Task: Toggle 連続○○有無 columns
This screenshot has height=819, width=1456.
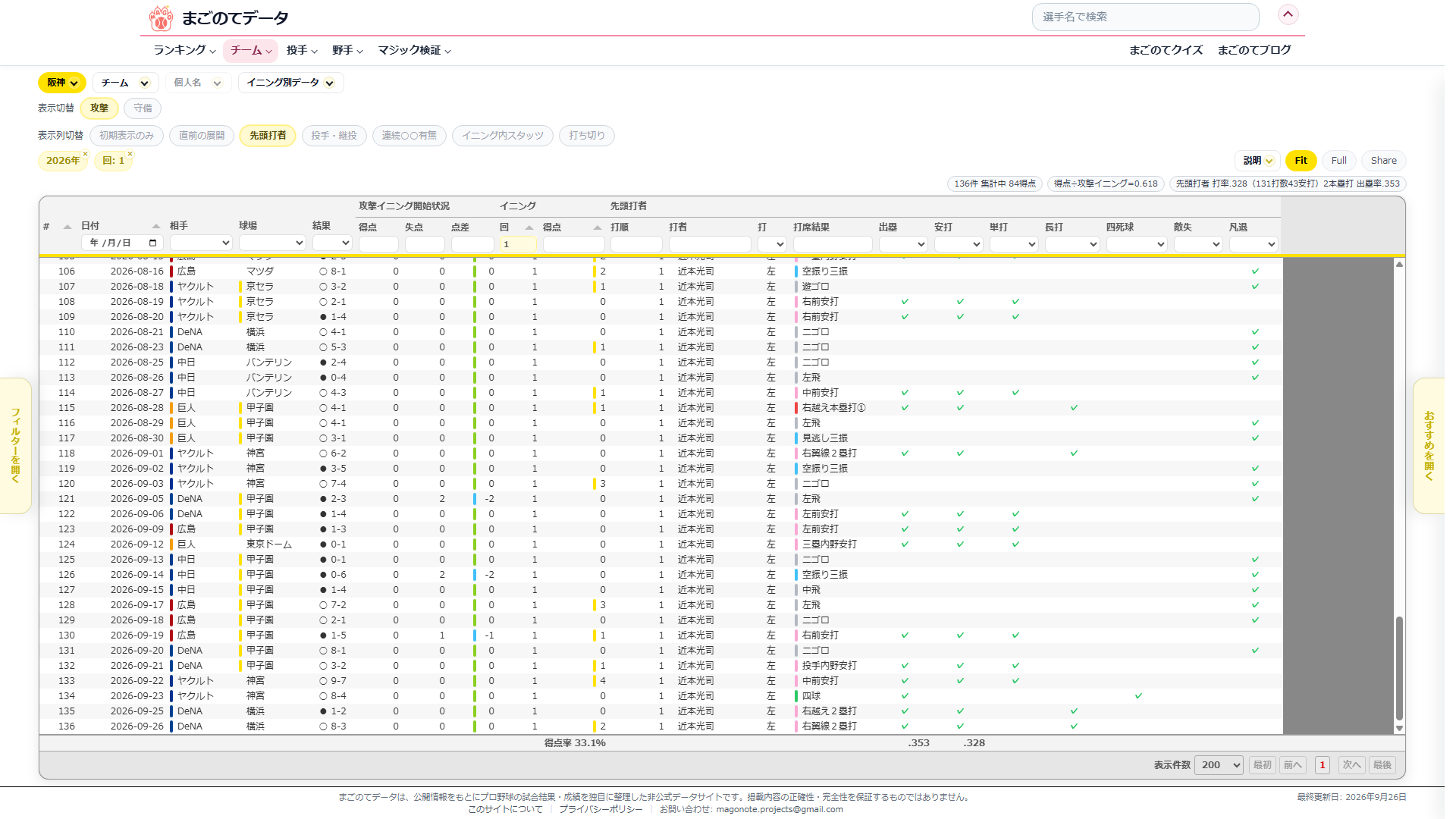Action: [x=409, y=136]
